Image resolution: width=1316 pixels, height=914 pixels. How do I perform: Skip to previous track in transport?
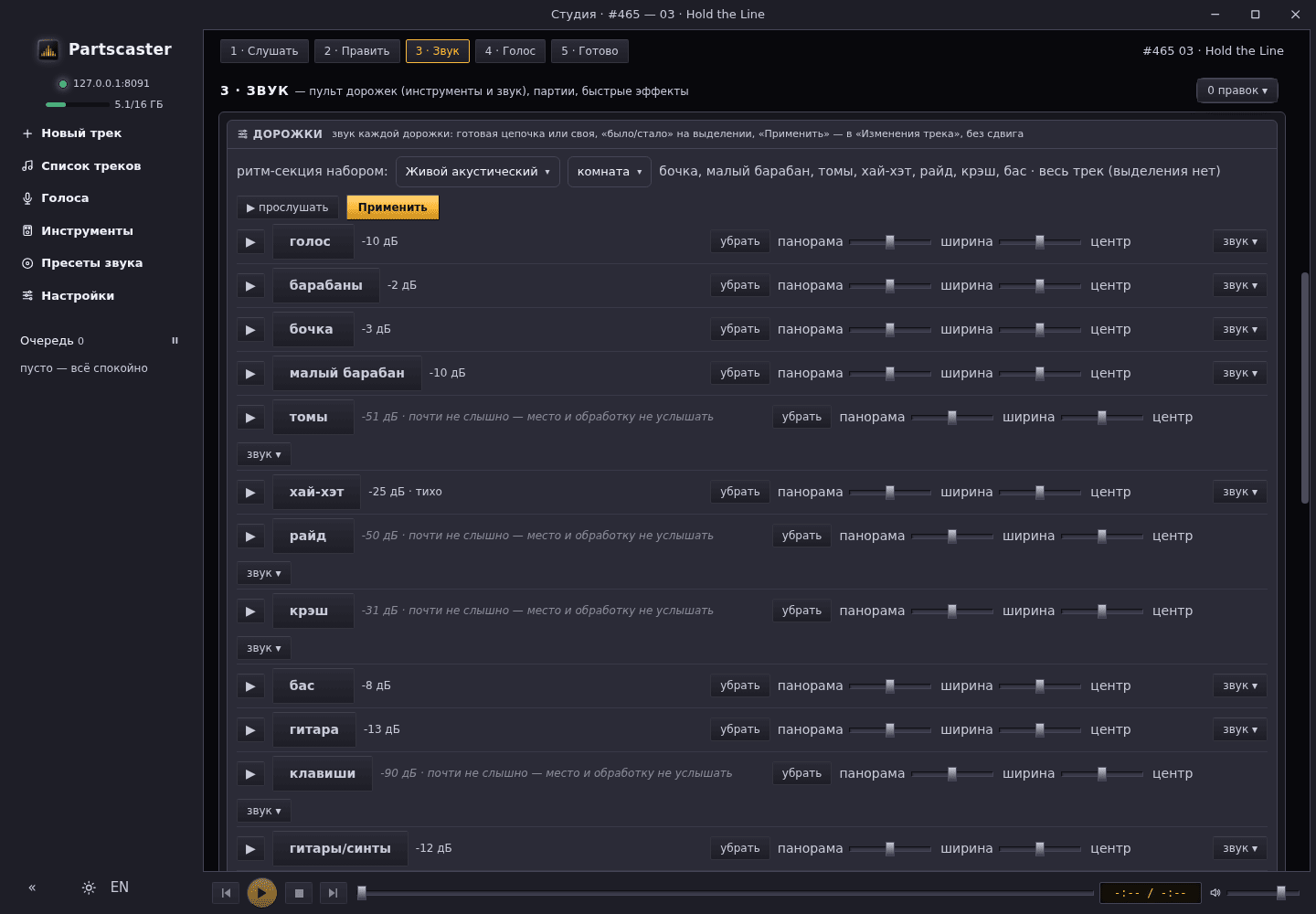(226, 893)
